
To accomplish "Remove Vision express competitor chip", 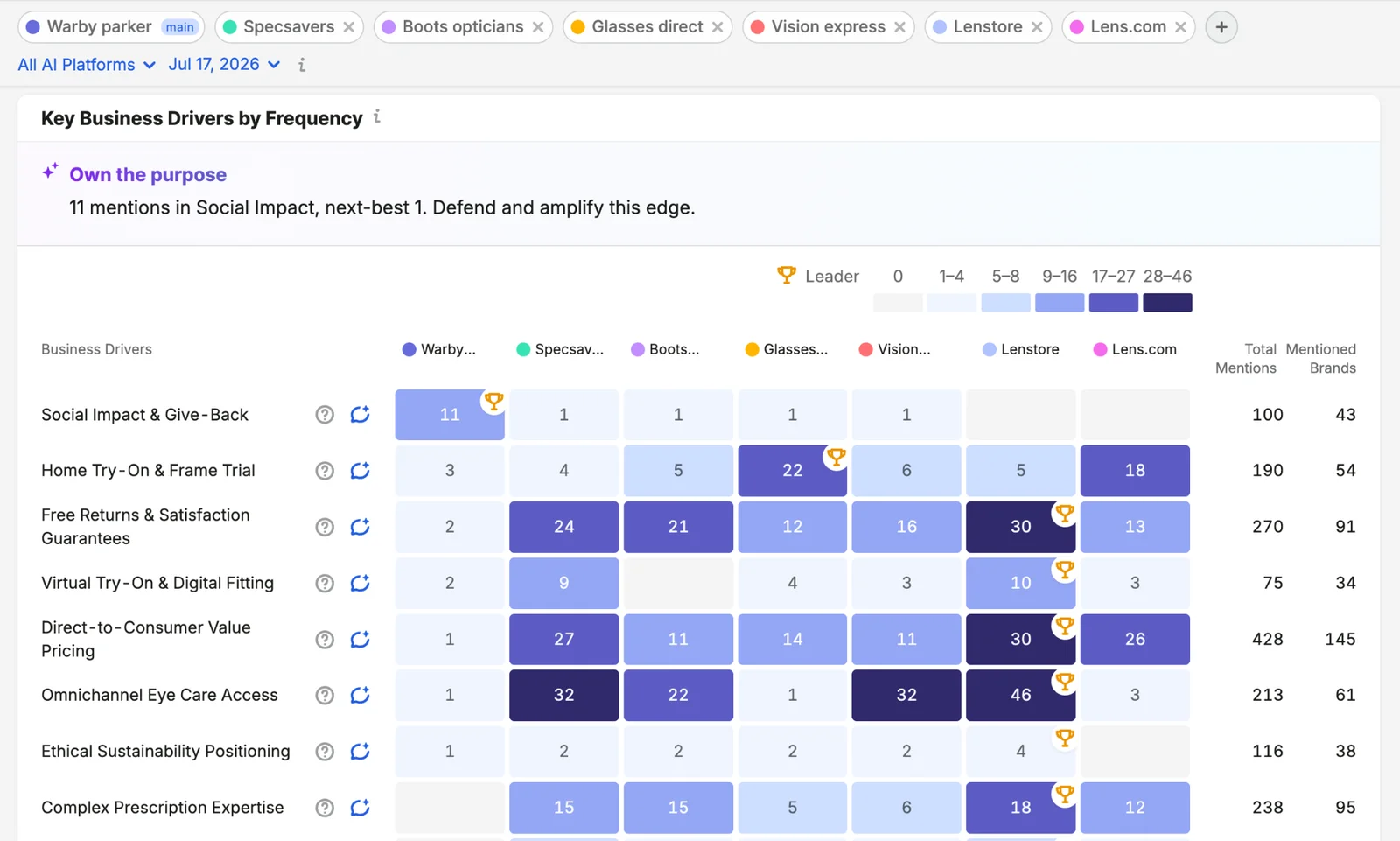I will [899, 27].
